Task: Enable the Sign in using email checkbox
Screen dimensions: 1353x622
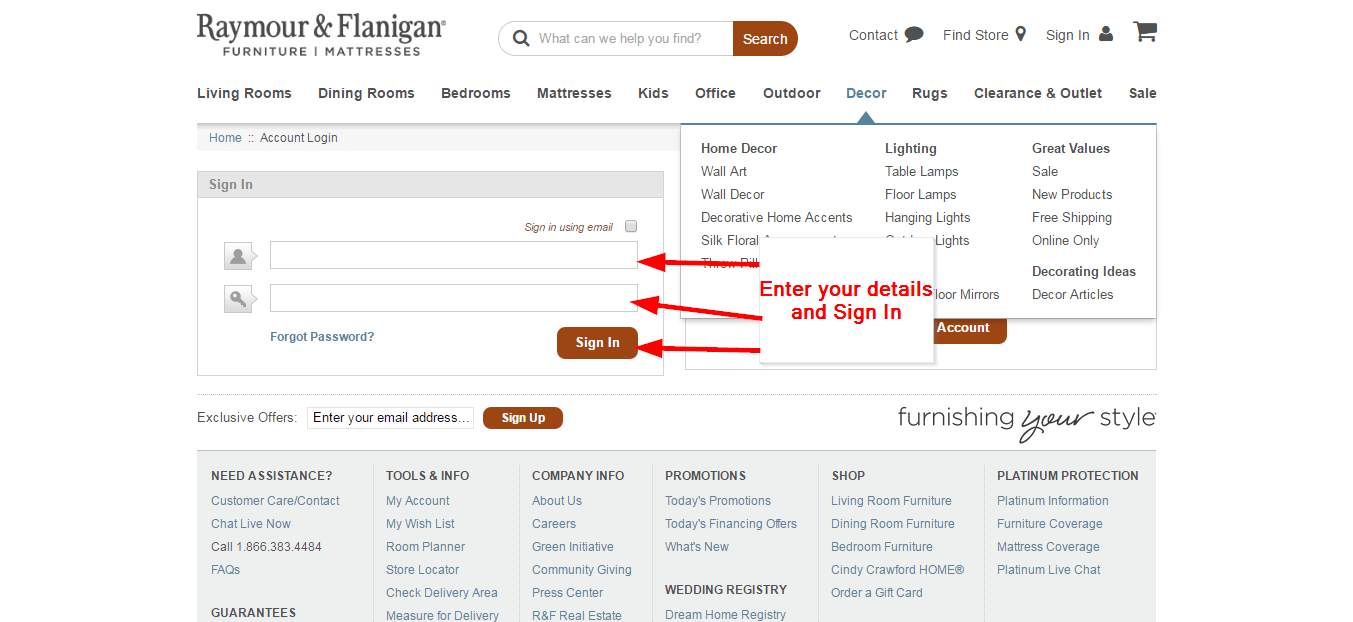Action: [631, 225]
